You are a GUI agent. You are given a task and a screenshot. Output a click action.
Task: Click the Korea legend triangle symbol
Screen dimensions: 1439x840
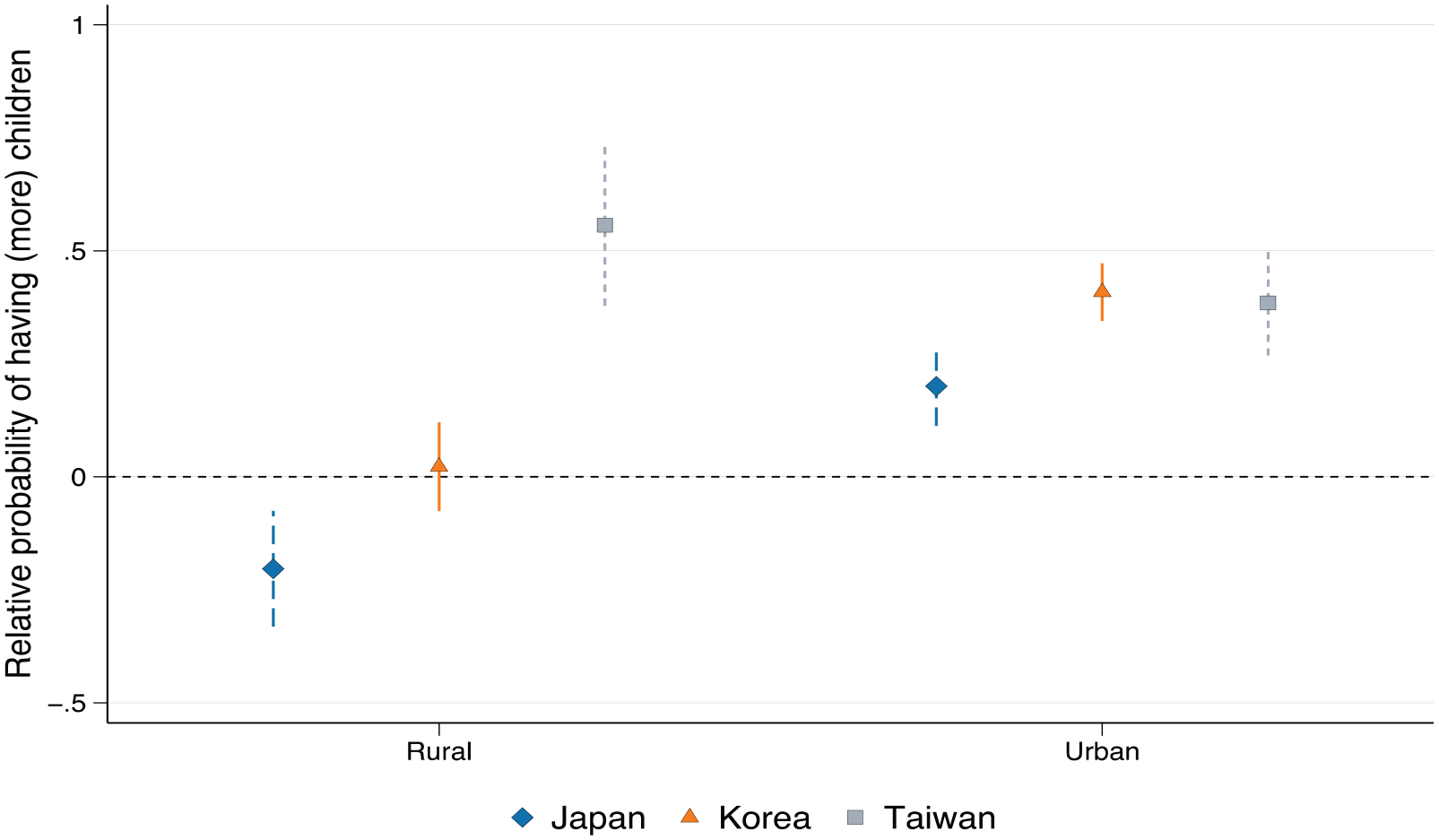[x=689, y=816]
